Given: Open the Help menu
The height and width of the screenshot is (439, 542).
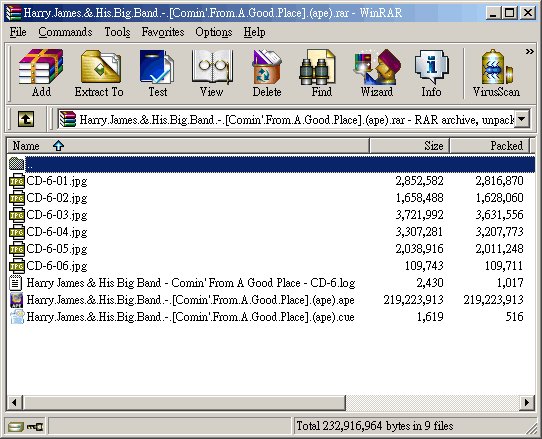Looking at the screenshot, I should (x=254, y=32).
